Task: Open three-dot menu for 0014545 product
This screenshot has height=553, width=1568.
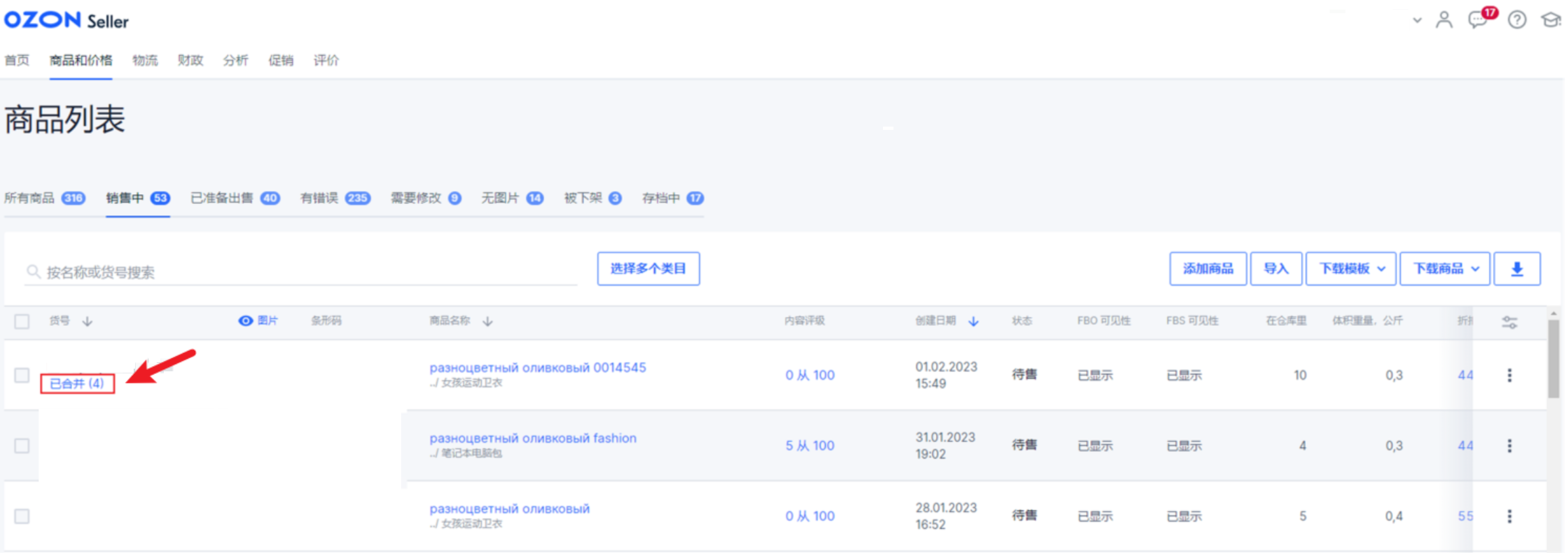Action: pyautogui.click(x=1510, y=375)
